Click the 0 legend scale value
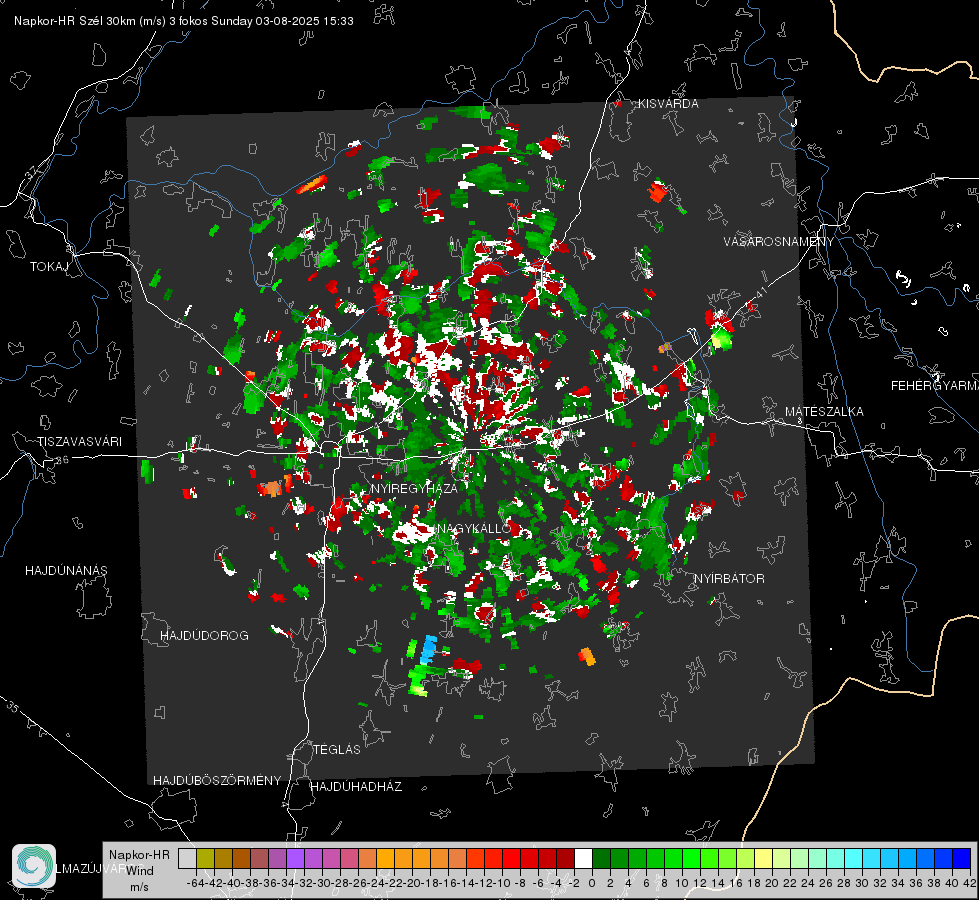 [592, 883]
